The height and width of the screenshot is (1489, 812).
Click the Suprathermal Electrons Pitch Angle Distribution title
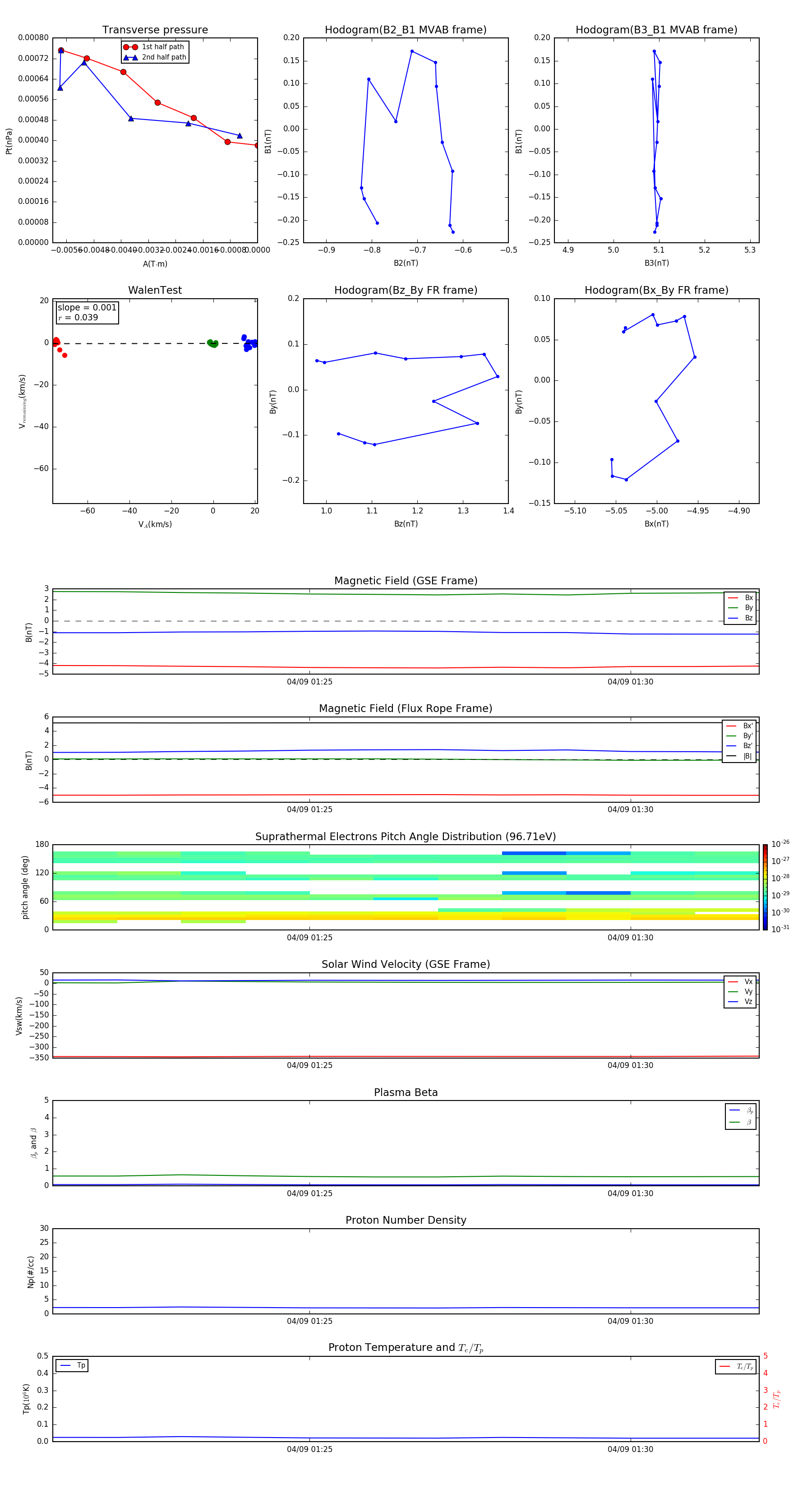(x=406, y=837)
